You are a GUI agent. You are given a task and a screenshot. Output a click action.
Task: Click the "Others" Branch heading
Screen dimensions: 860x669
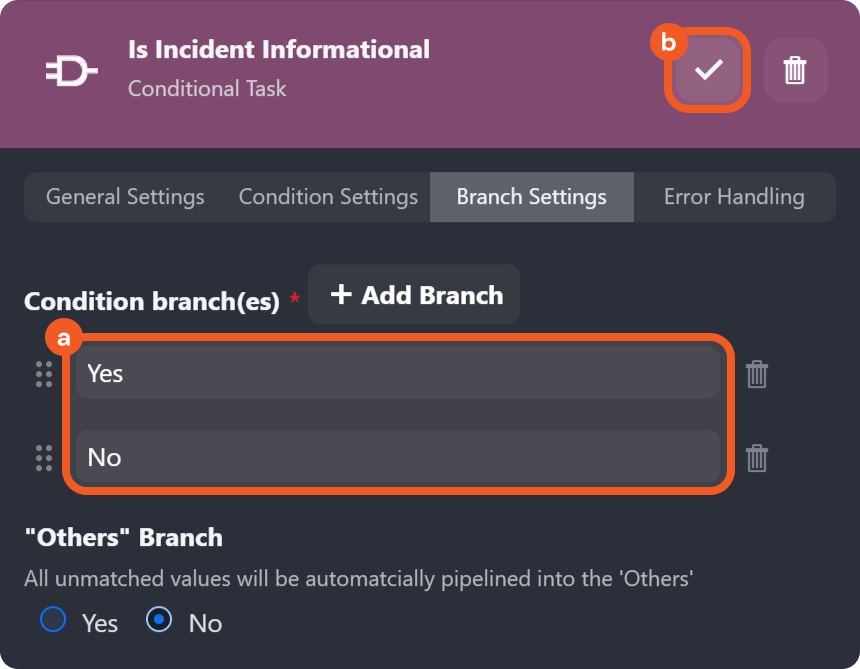coord(123,538)
